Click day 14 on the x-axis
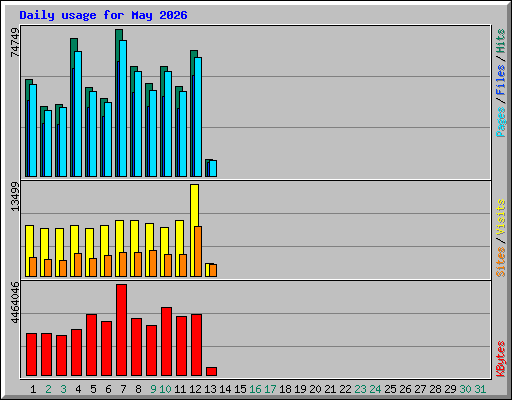 (x=225, y=389)
